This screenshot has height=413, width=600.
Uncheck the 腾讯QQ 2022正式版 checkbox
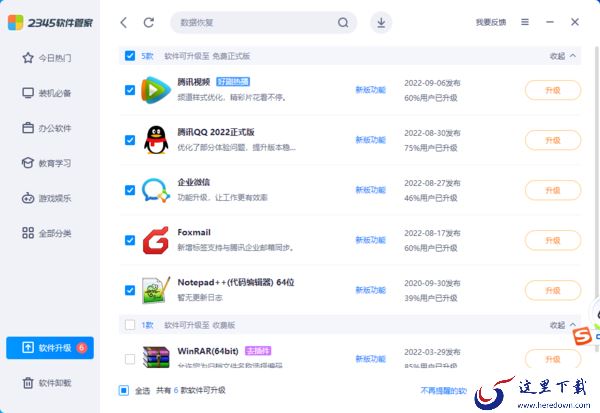pyautogui.click(x=130, y=140)
